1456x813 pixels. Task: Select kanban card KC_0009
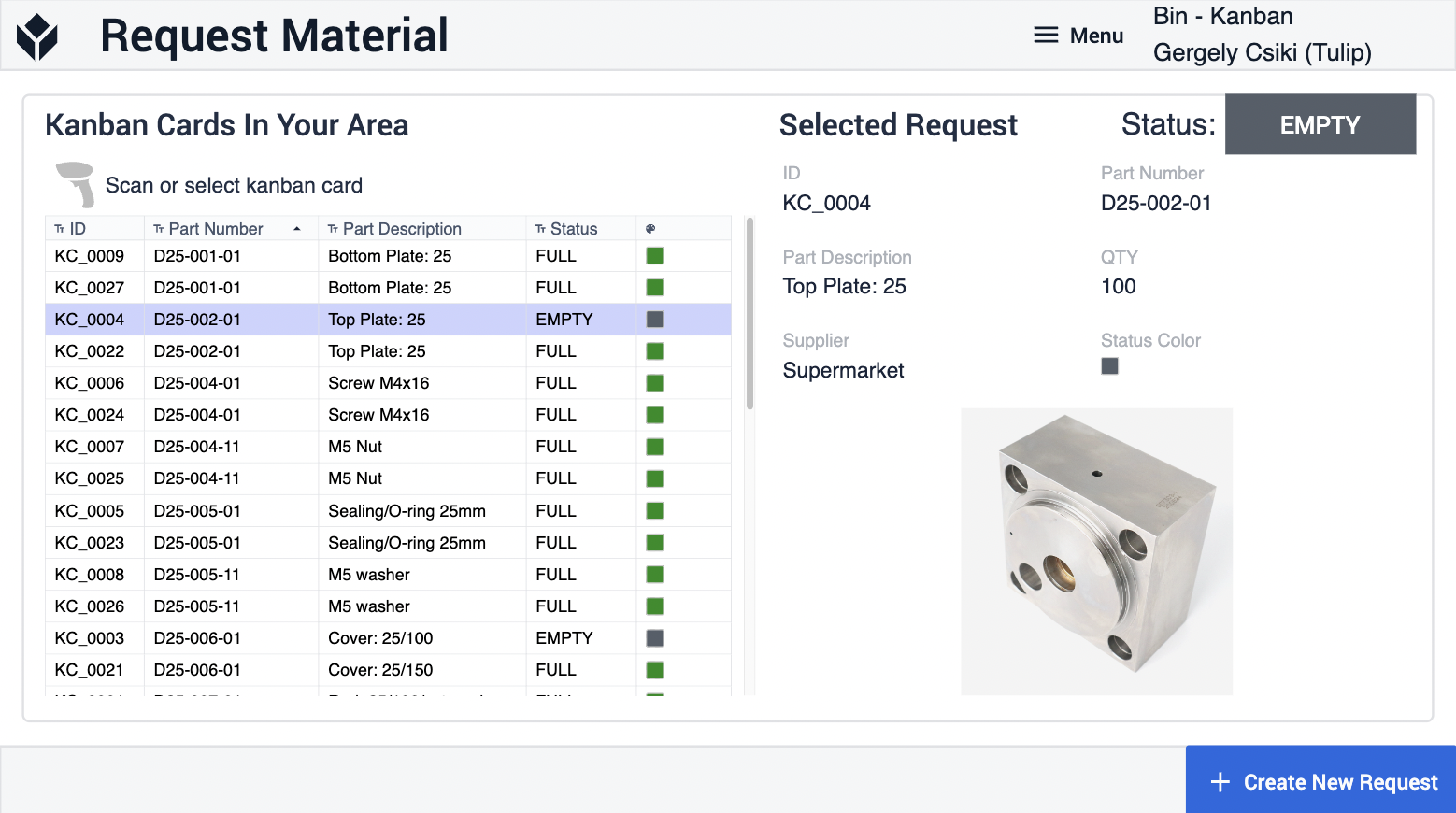pos(388,256)
